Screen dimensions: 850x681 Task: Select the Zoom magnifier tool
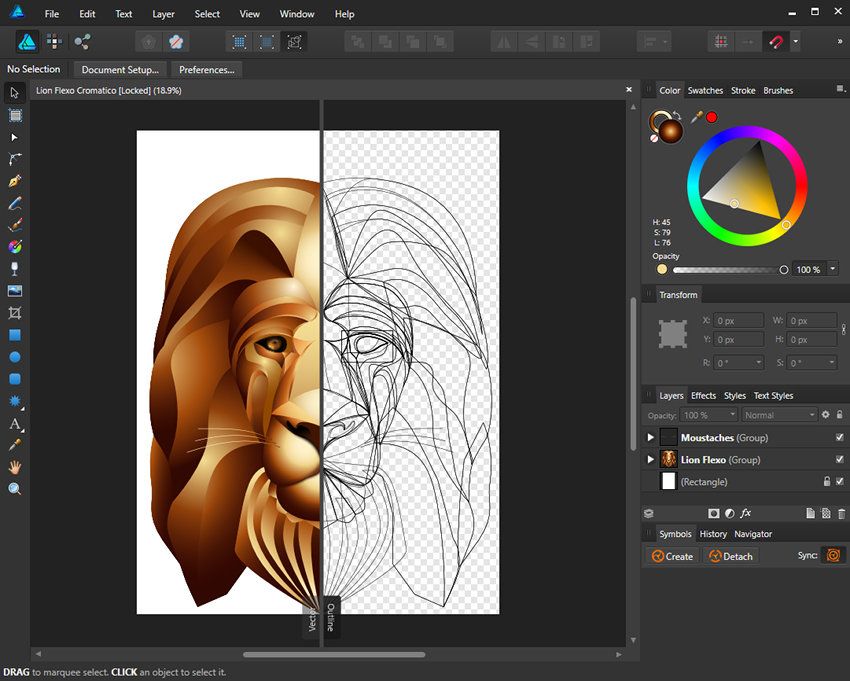(x=15, y=489)
